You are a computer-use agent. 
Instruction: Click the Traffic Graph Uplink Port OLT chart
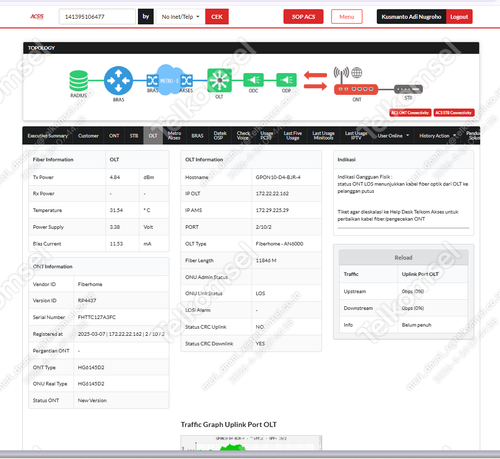pos(251,443)
